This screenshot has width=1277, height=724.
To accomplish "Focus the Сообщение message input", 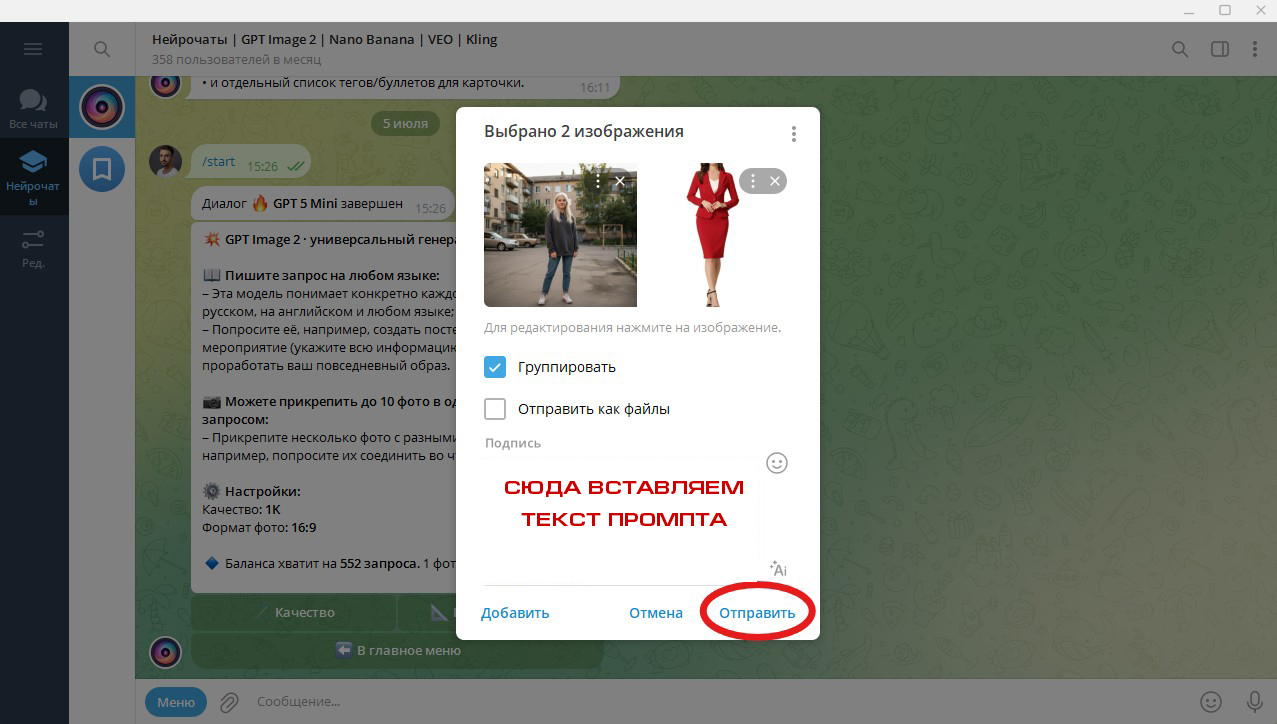I will point(720,702).
